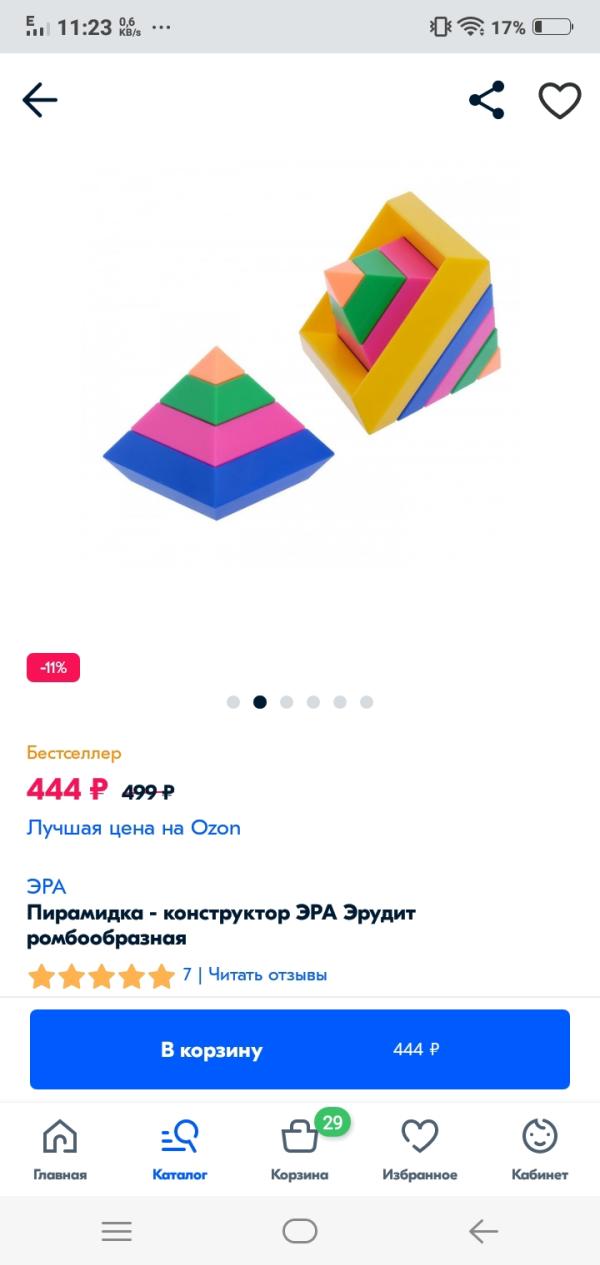Screen dimensions: 600x1265
Task: Tap Android system back arrow
Action: (483, 1232)
